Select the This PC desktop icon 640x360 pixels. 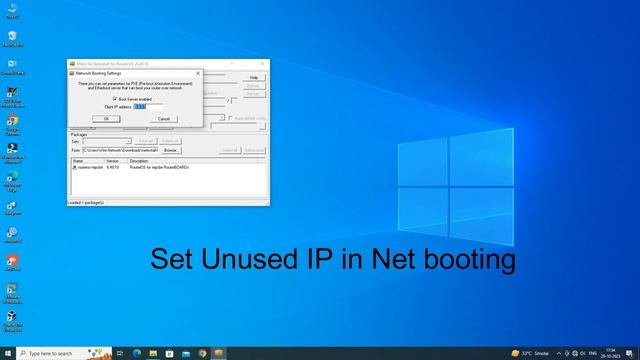pyautogui.click(x=12, y=11)
